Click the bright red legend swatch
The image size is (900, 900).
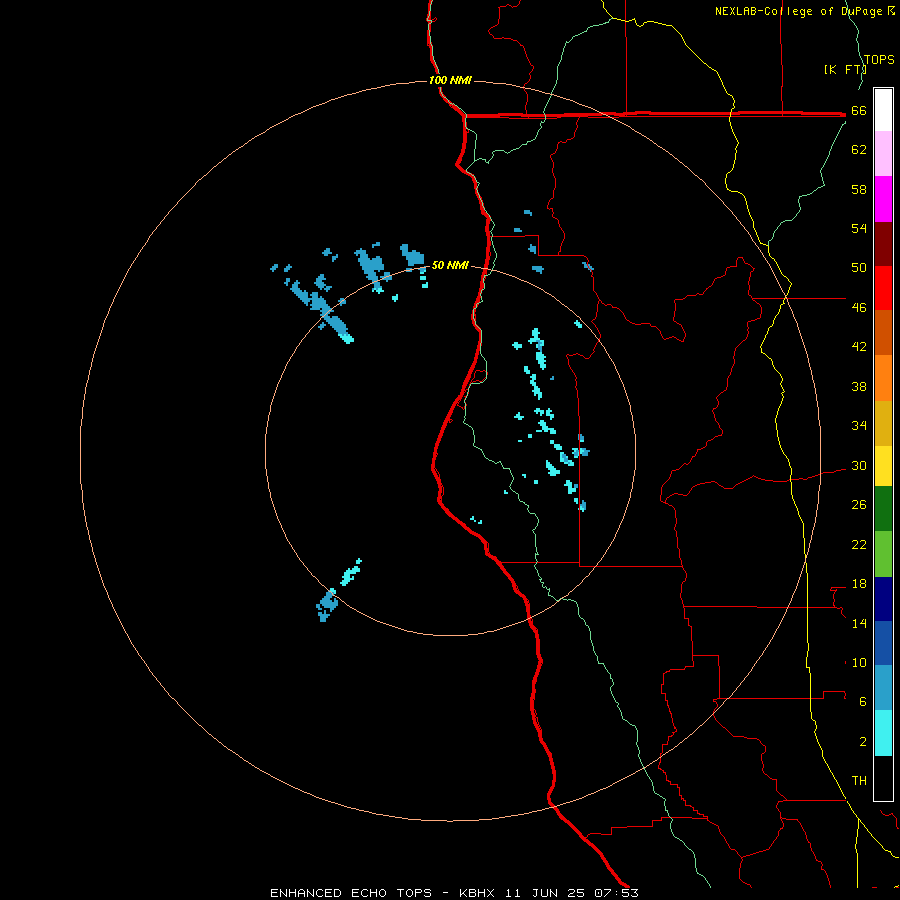[x=883, y=288]
